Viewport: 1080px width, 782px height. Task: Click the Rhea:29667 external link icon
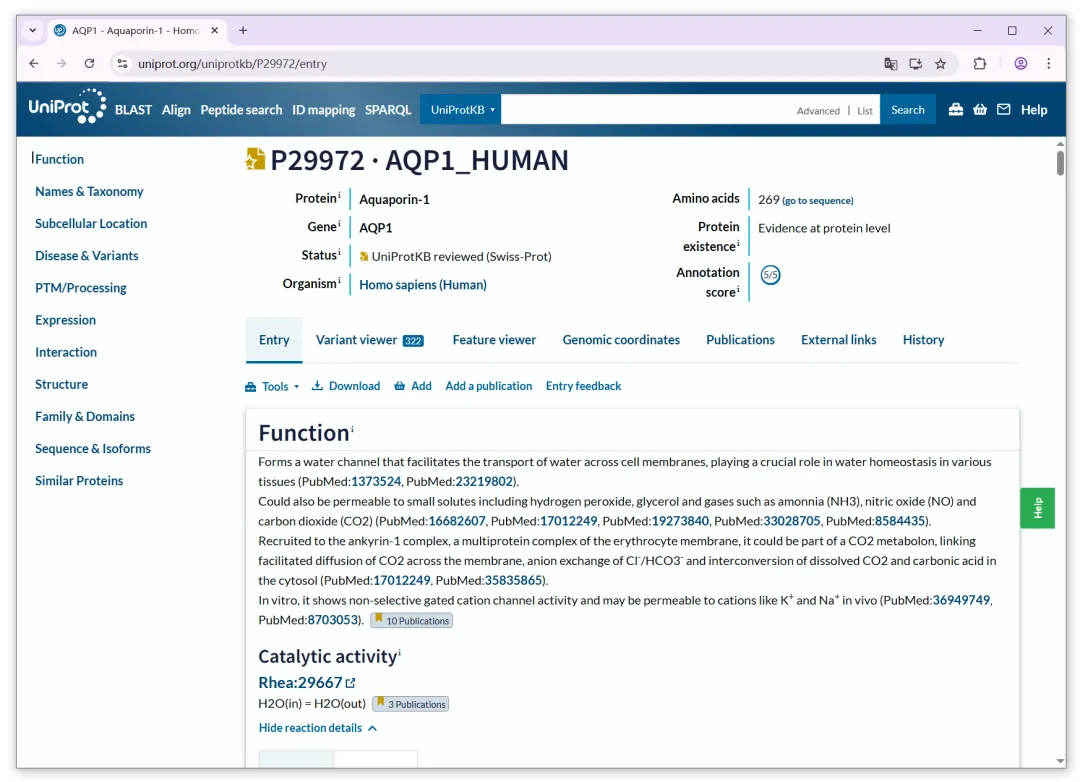click(351, 683)
